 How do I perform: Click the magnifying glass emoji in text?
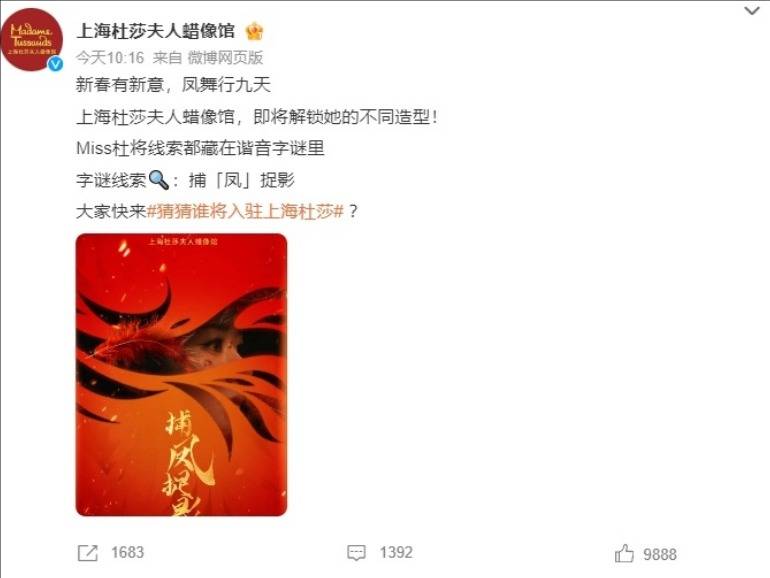pos(158,180)
